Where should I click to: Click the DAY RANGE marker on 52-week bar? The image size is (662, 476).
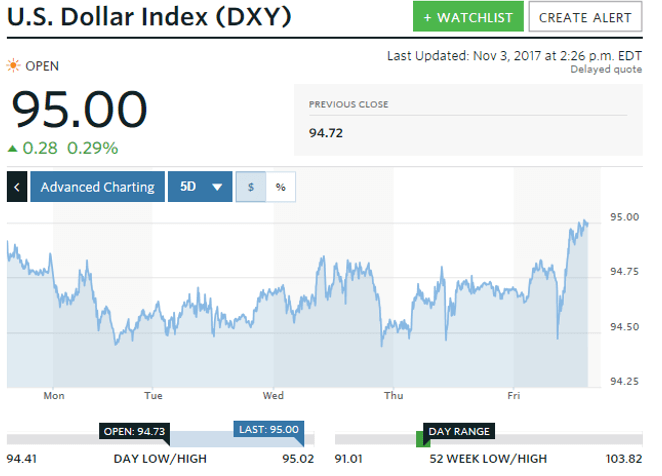tap(459, 431)
